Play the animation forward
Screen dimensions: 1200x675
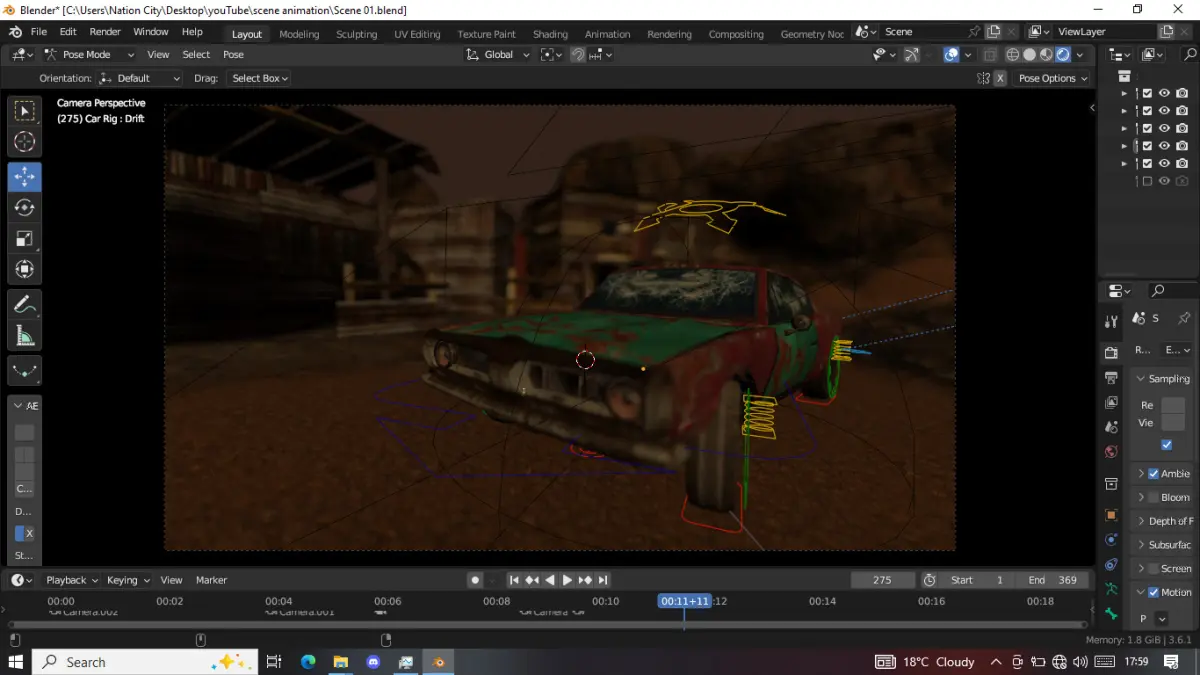click(x=567, y=580)
